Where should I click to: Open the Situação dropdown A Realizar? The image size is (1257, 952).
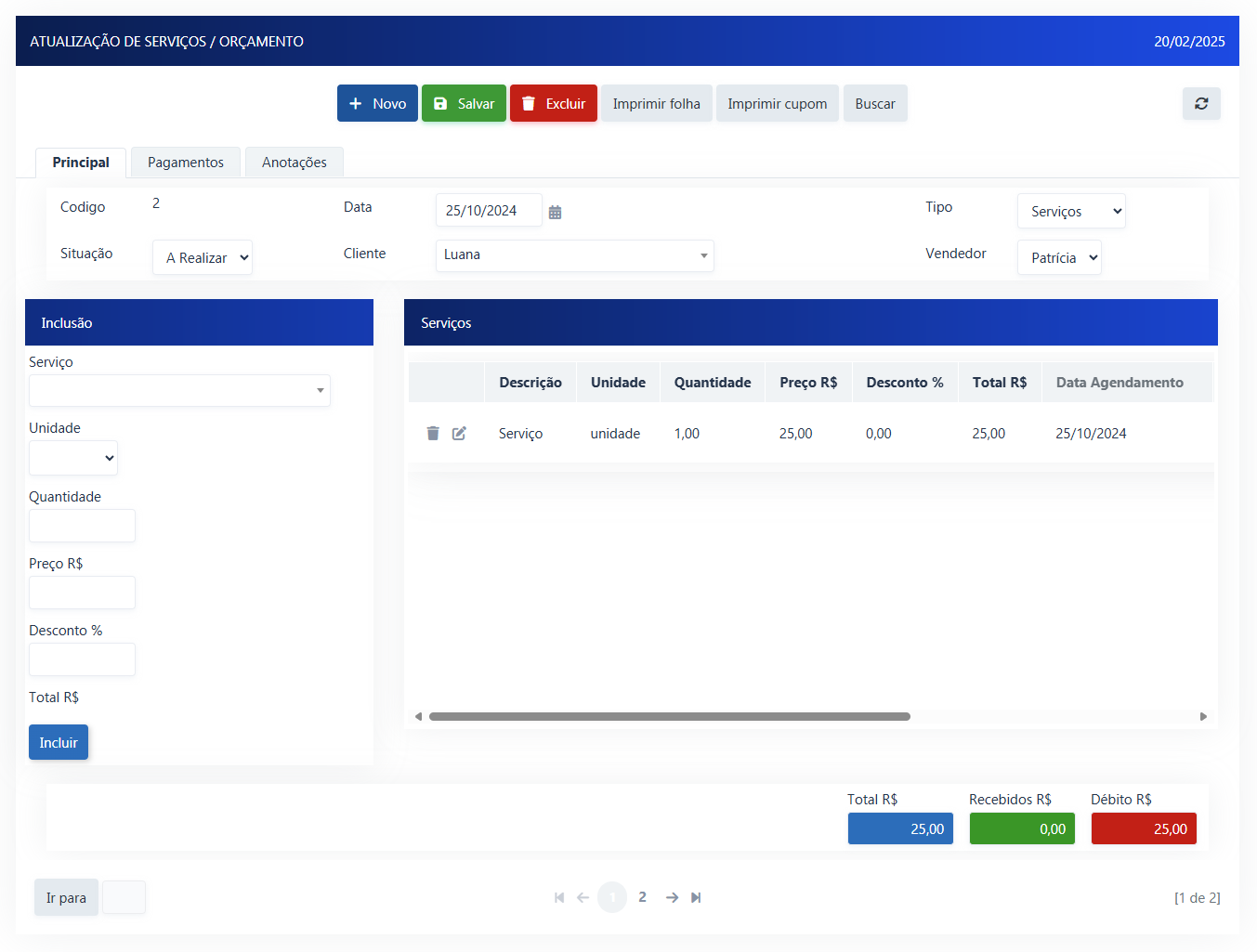click(203, 257)
